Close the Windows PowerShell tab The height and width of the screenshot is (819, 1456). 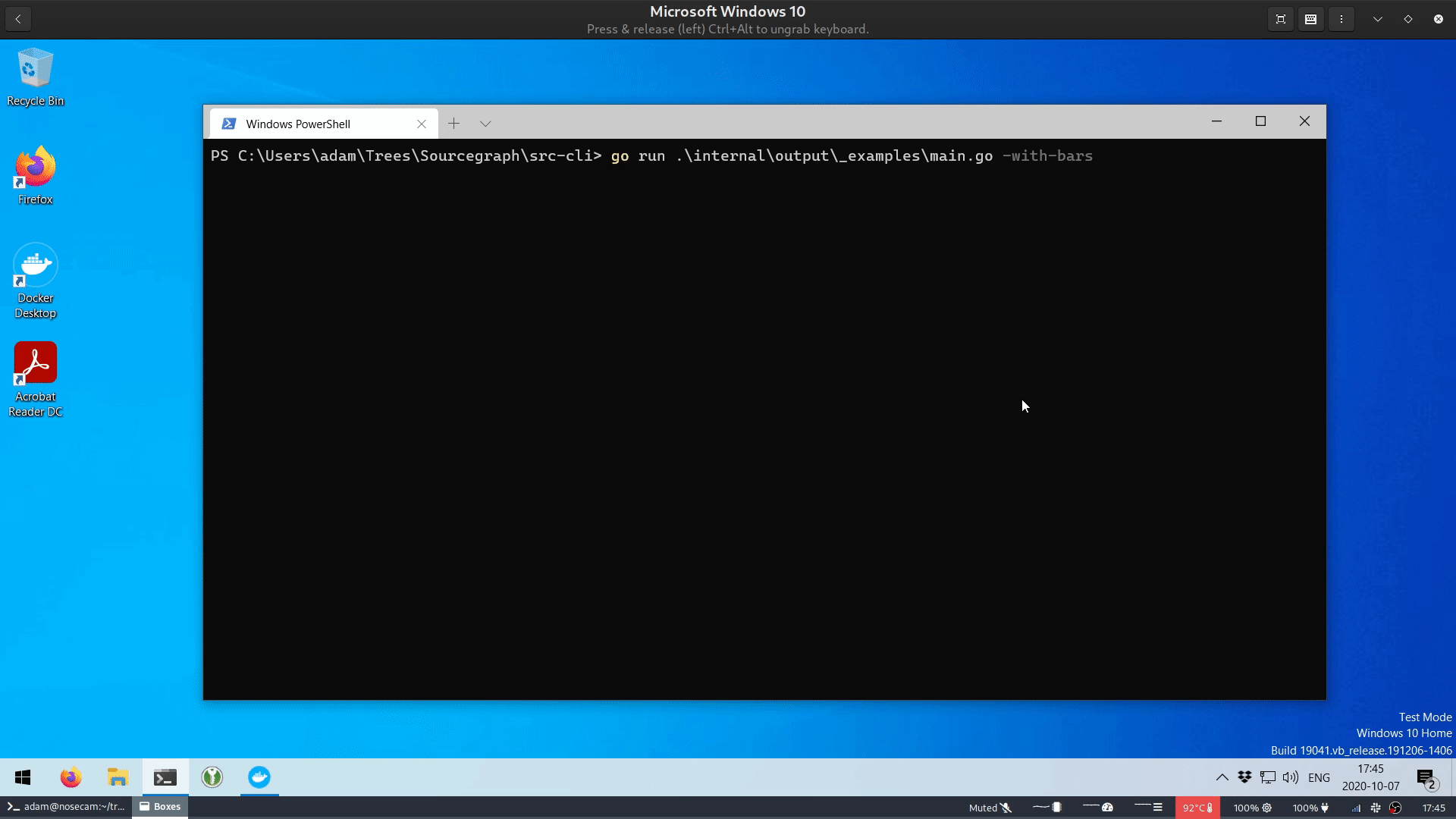pos(422,124)
